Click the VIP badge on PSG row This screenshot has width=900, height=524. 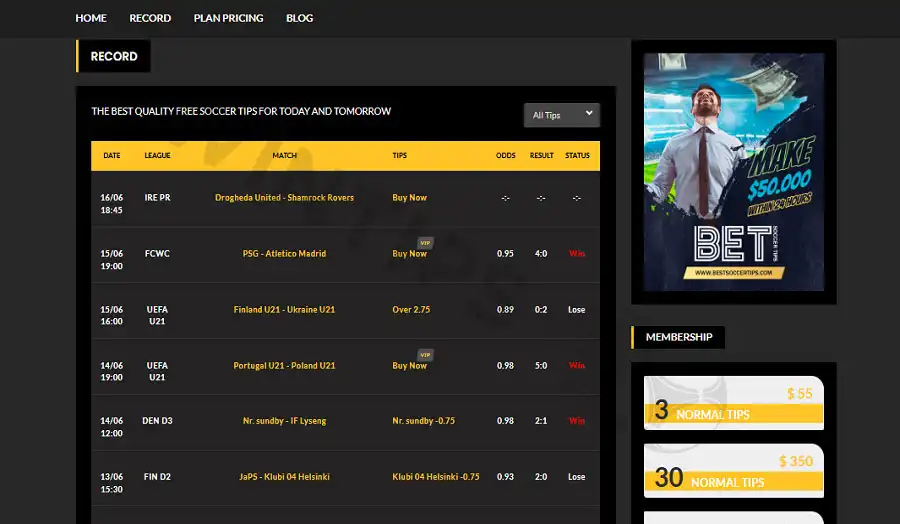[425, 243]
